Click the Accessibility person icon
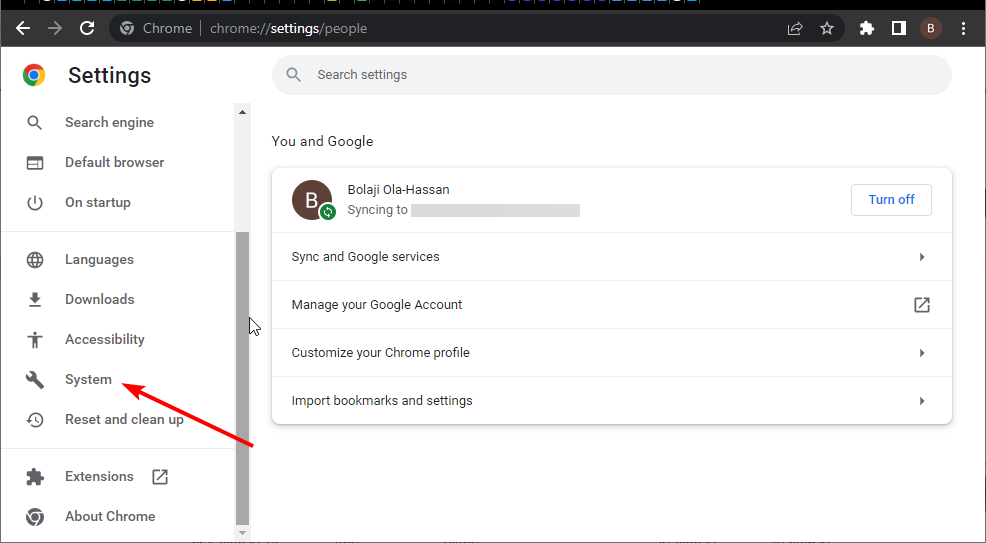This screenshot has width=986, height=543. [x=35, y=339]
